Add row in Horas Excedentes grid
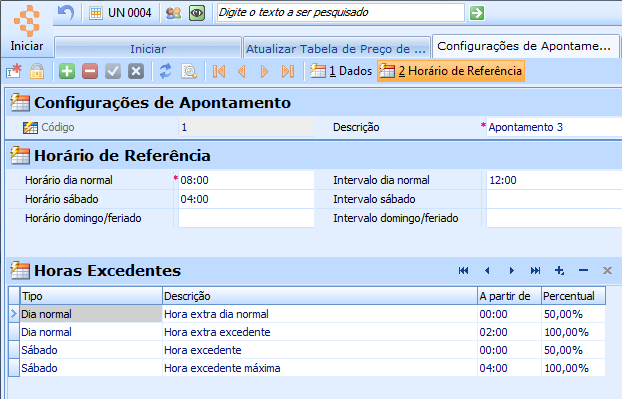Screen dimensions: 622x399 [559, 270]
